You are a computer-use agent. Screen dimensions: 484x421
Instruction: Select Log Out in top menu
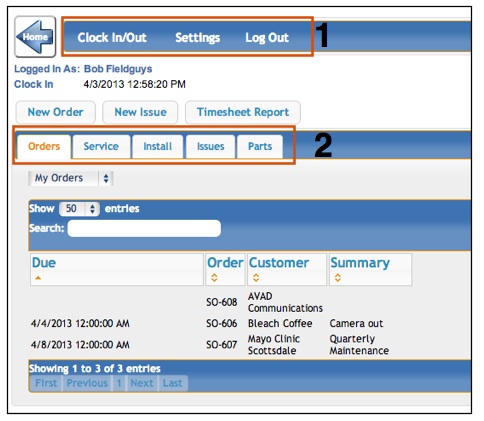click(x=267, y=38)
